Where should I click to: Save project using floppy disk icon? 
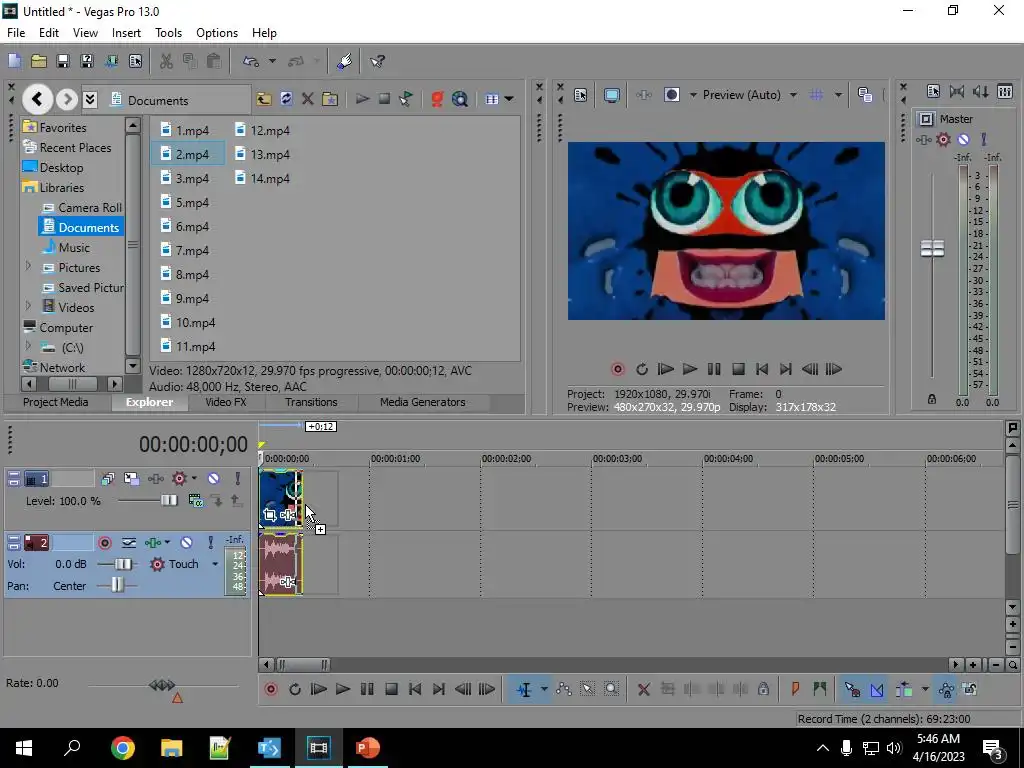[x=63, y=61]
